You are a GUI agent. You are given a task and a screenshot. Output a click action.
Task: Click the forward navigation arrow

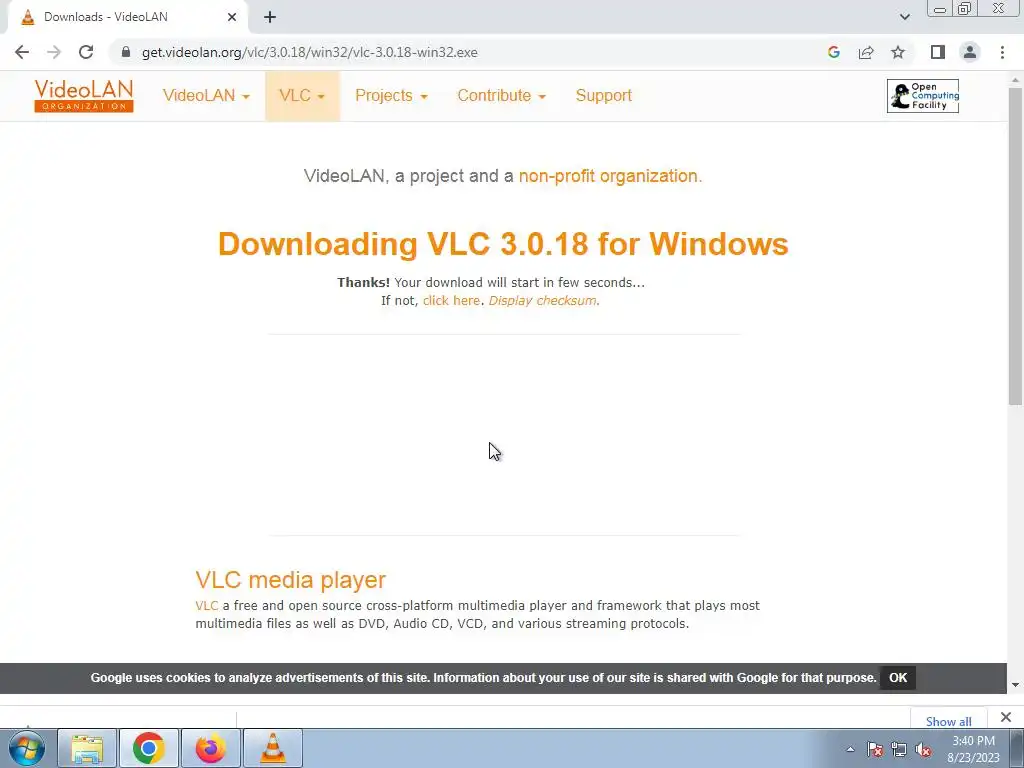[x=54, y=52]
